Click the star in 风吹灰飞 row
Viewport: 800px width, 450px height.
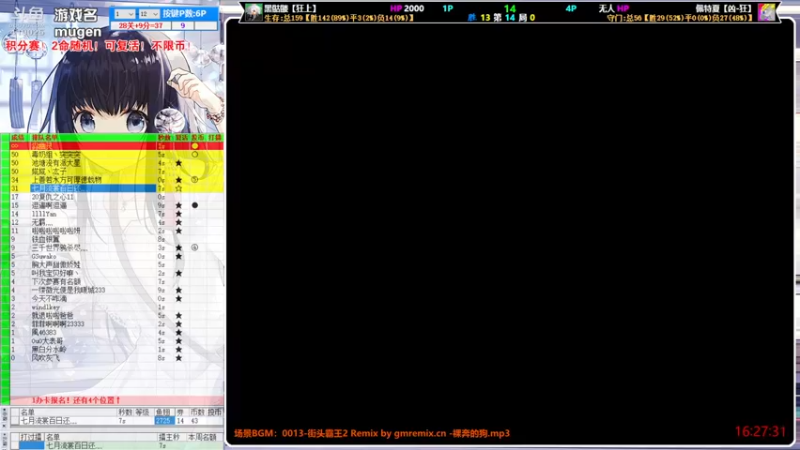(179, 358)
